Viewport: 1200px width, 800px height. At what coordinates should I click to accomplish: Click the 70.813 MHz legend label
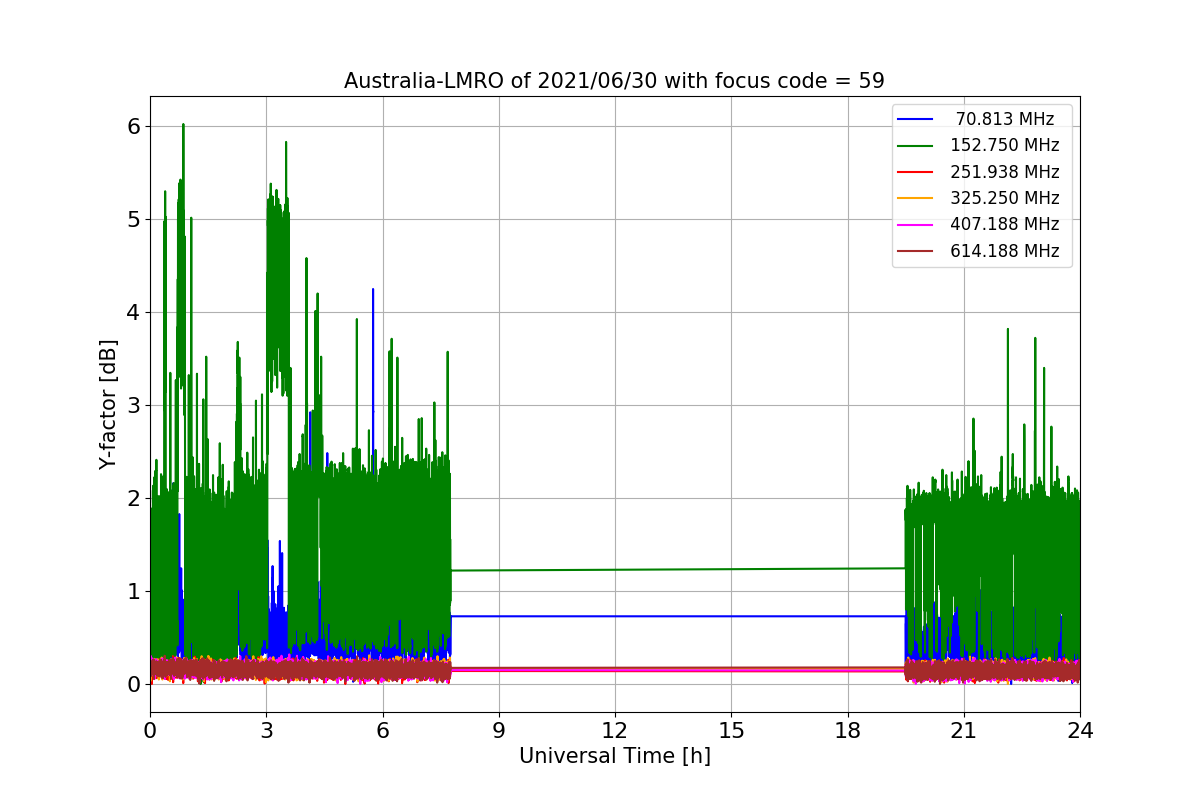pos(1005,119)
